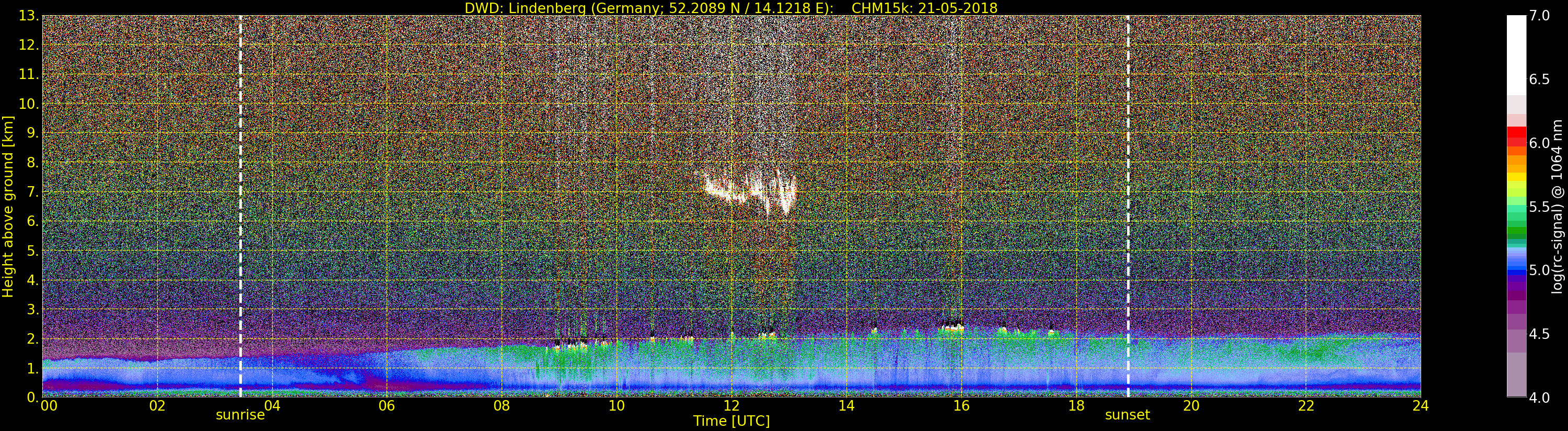Screen dimensions: 1568x431
Task: Click the 06 hour tick label
Action: tap(387, 406)
